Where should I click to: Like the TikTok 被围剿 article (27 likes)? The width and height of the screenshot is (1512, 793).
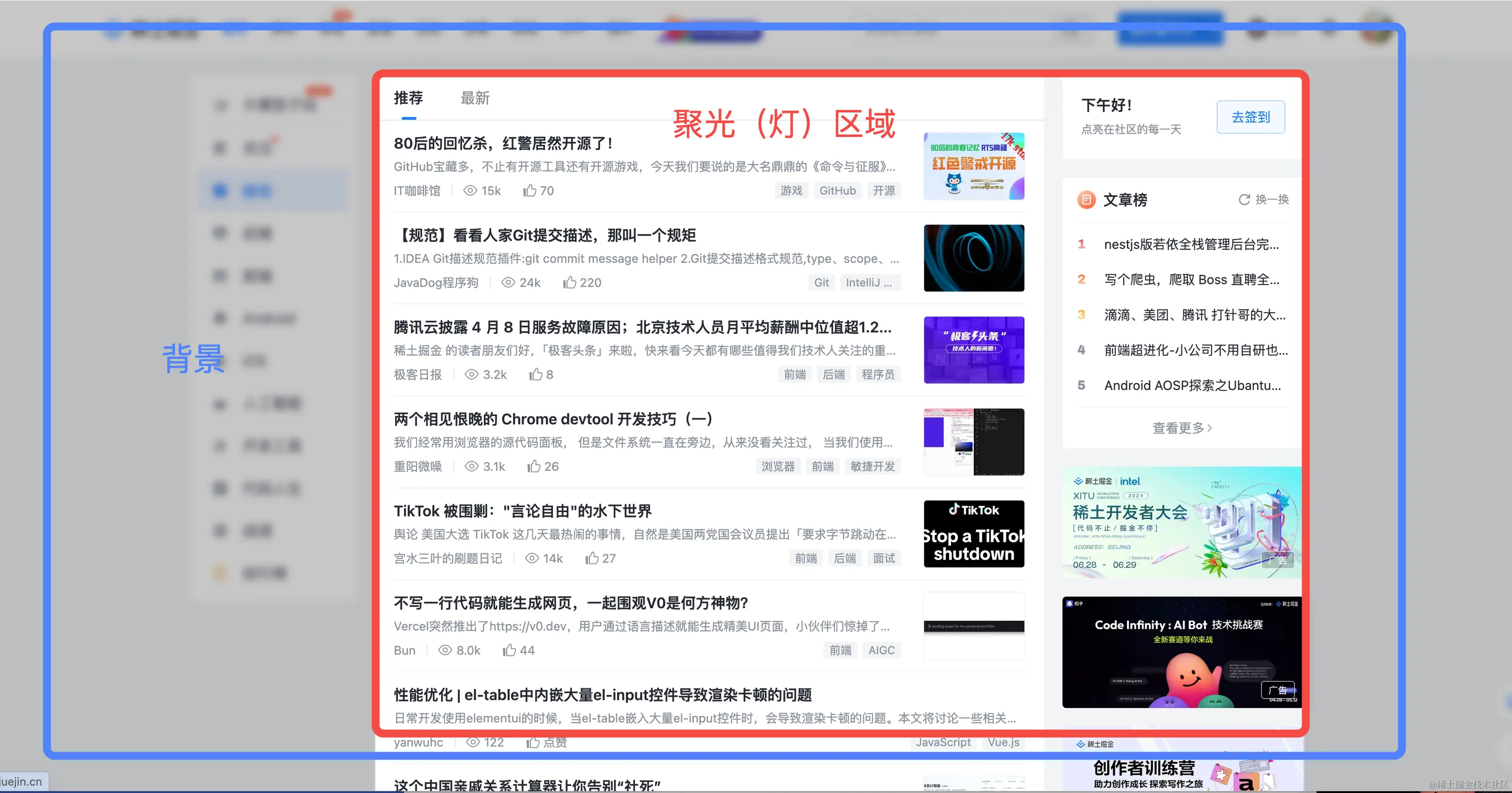click(x=591, y=558)
